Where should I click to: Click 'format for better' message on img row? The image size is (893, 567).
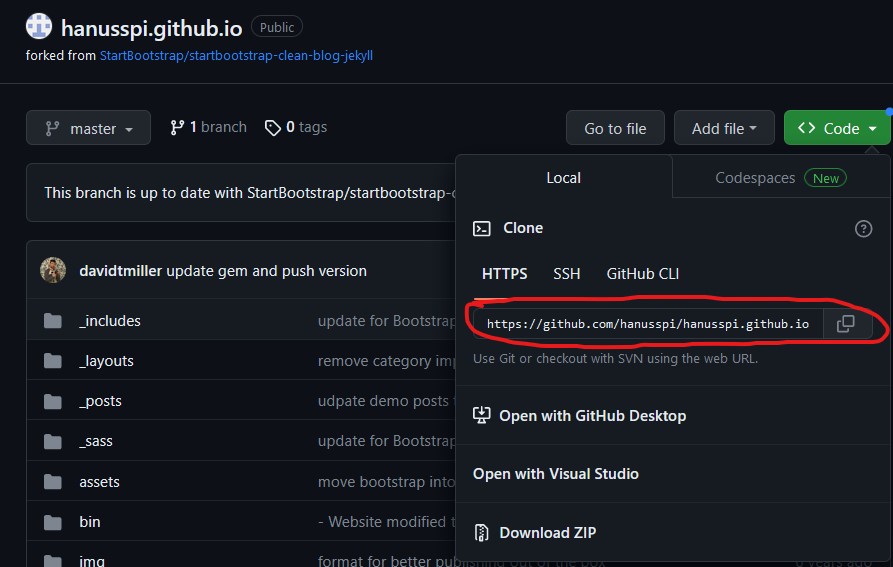click(387, 561)
